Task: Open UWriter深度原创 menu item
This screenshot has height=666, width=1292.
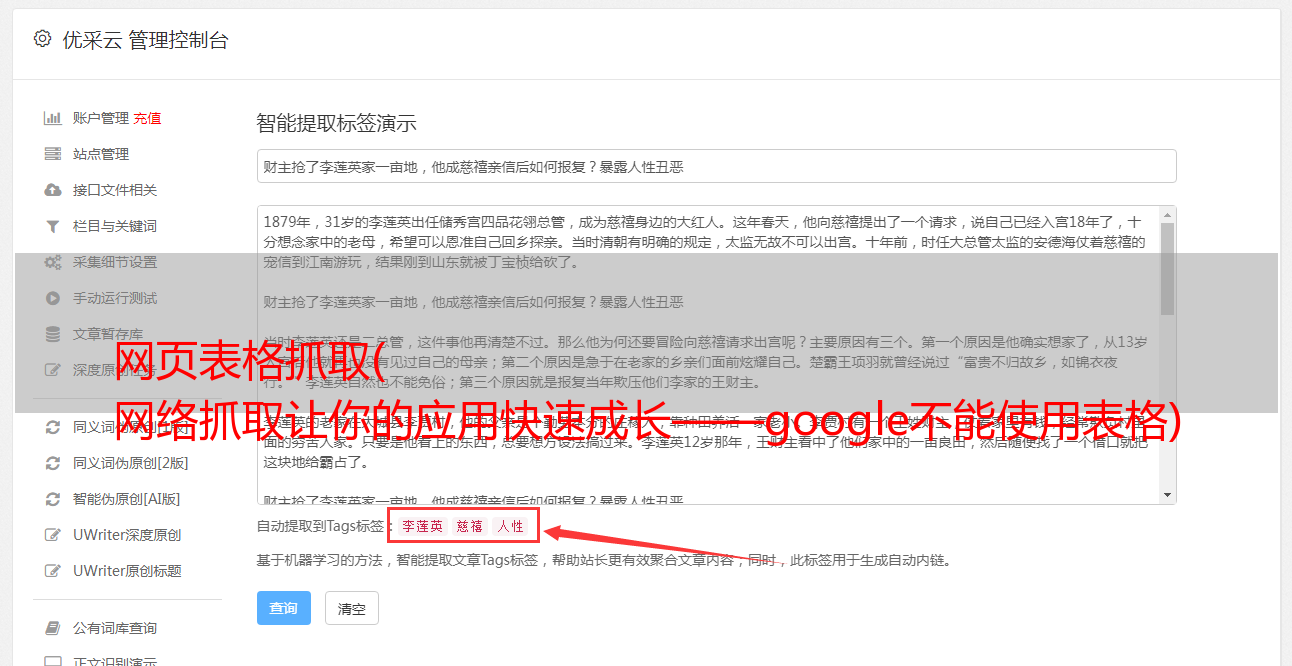Action: 126,535
